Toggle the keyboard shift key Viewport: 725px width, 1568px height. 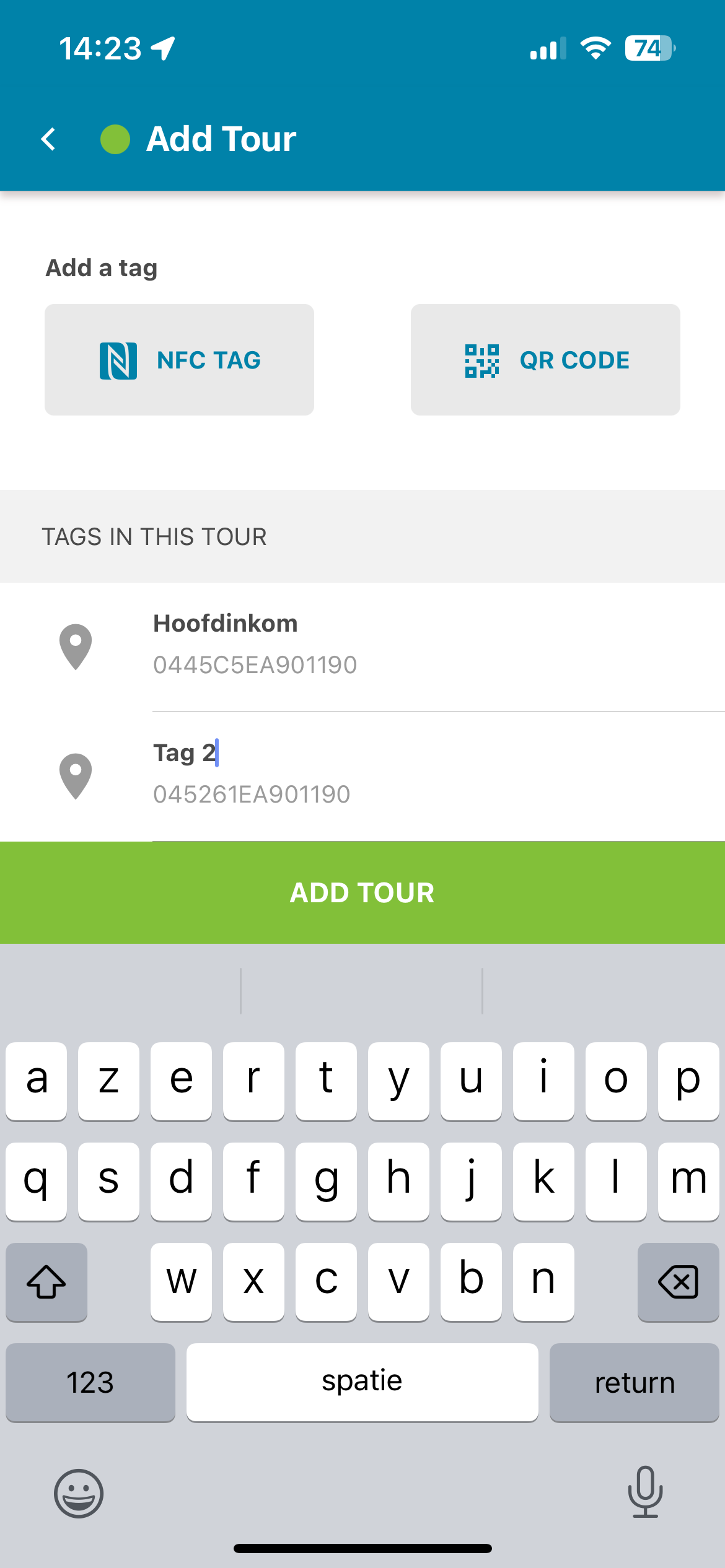(46, 1281)
